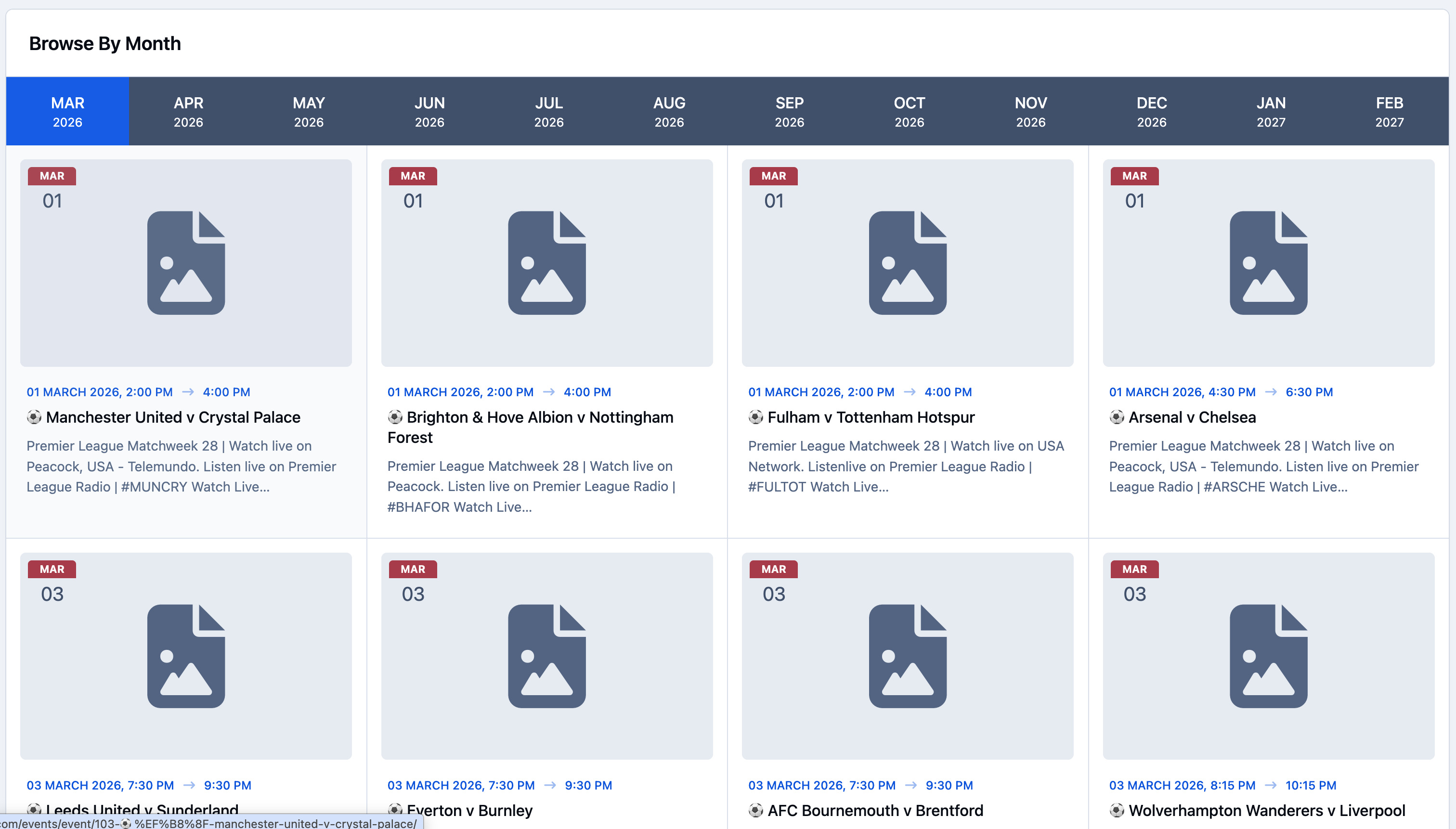This screenshot has height=829, width=1456.
Task: Open Brighton & Hove Albion v Nottingham Forest event
Action: pos(531,427)
